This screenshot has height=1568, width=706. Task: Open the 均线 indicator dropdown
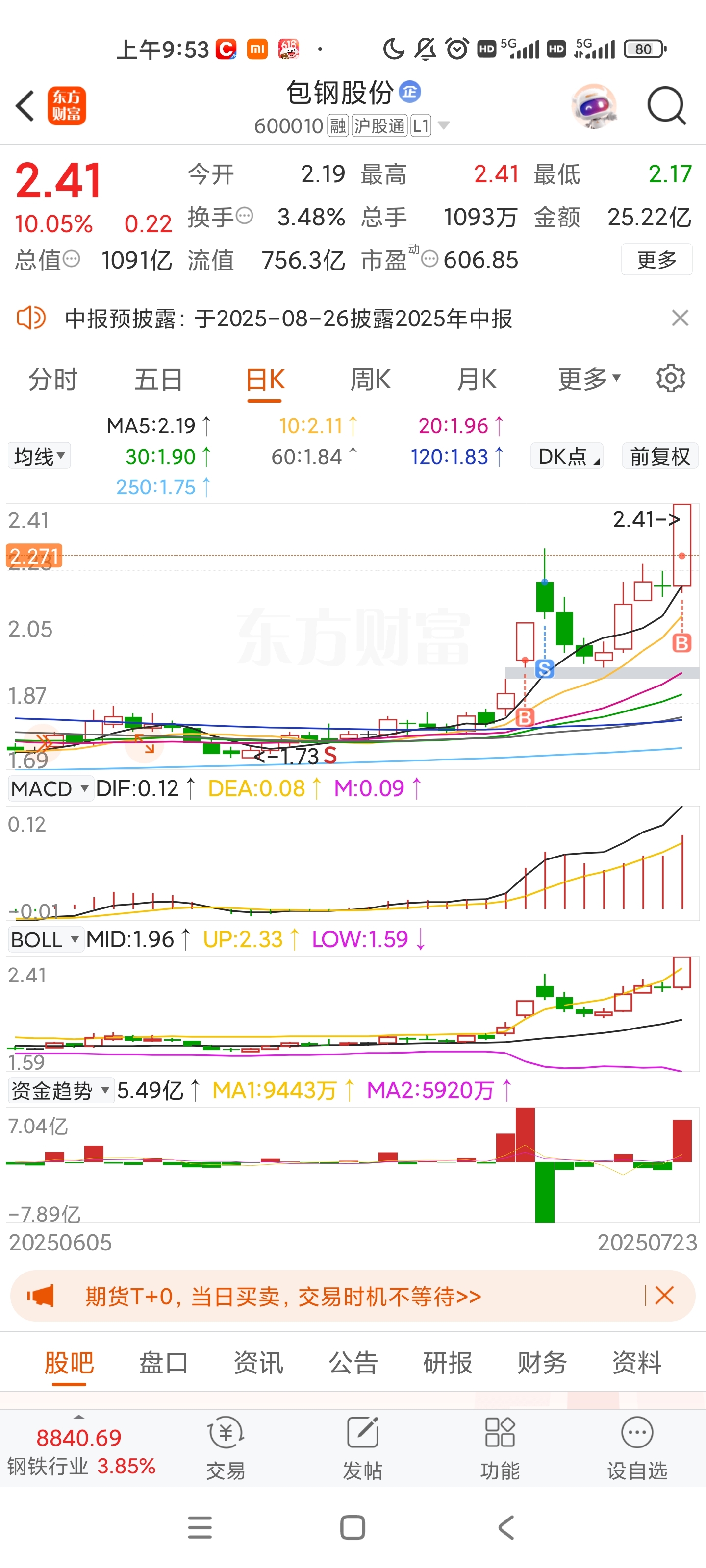click(39, 456)
